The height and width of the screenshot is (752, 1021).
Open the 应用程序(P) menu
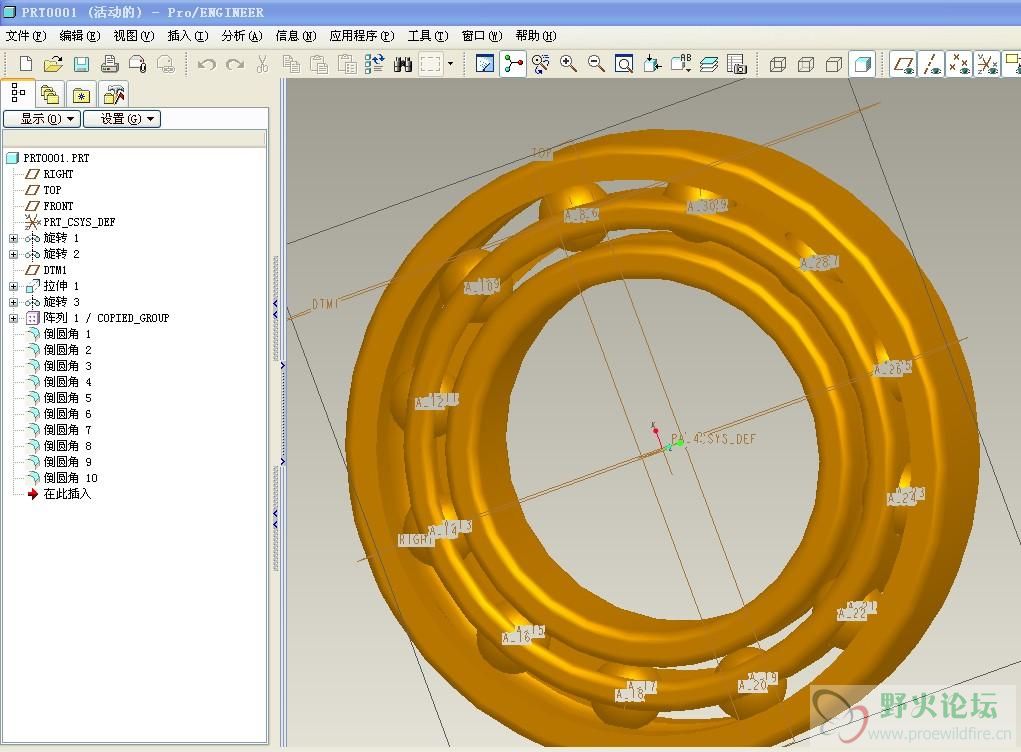coord(362,36)
